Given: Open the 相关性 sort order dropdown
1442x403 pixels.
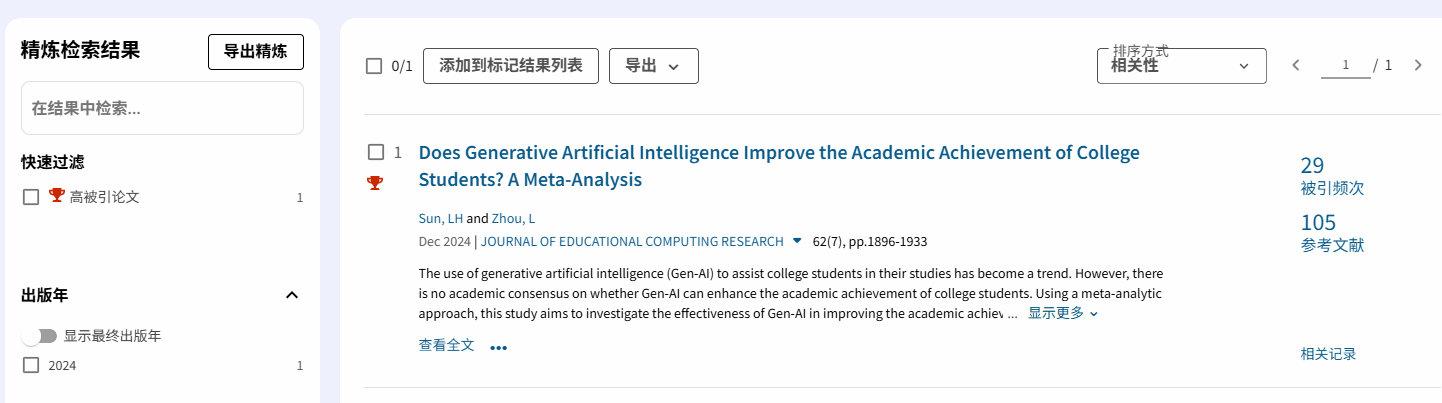Looking at the screenshot, I should click(x=1181, y=66).
